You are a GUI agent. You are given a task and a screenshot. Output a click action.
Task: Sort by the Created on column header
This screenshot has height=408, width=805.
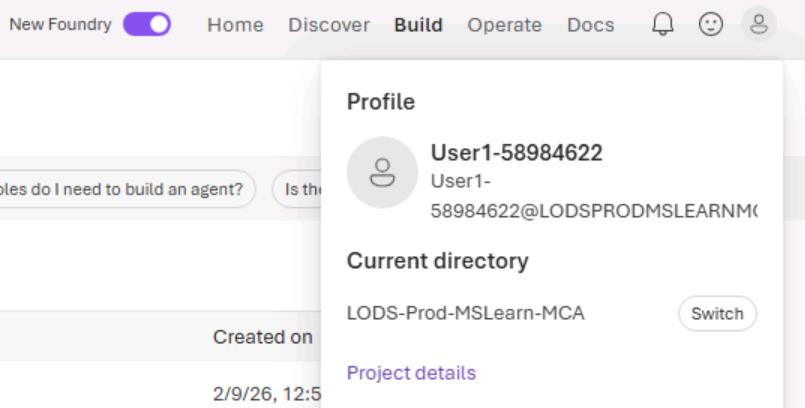click(262, 337)
